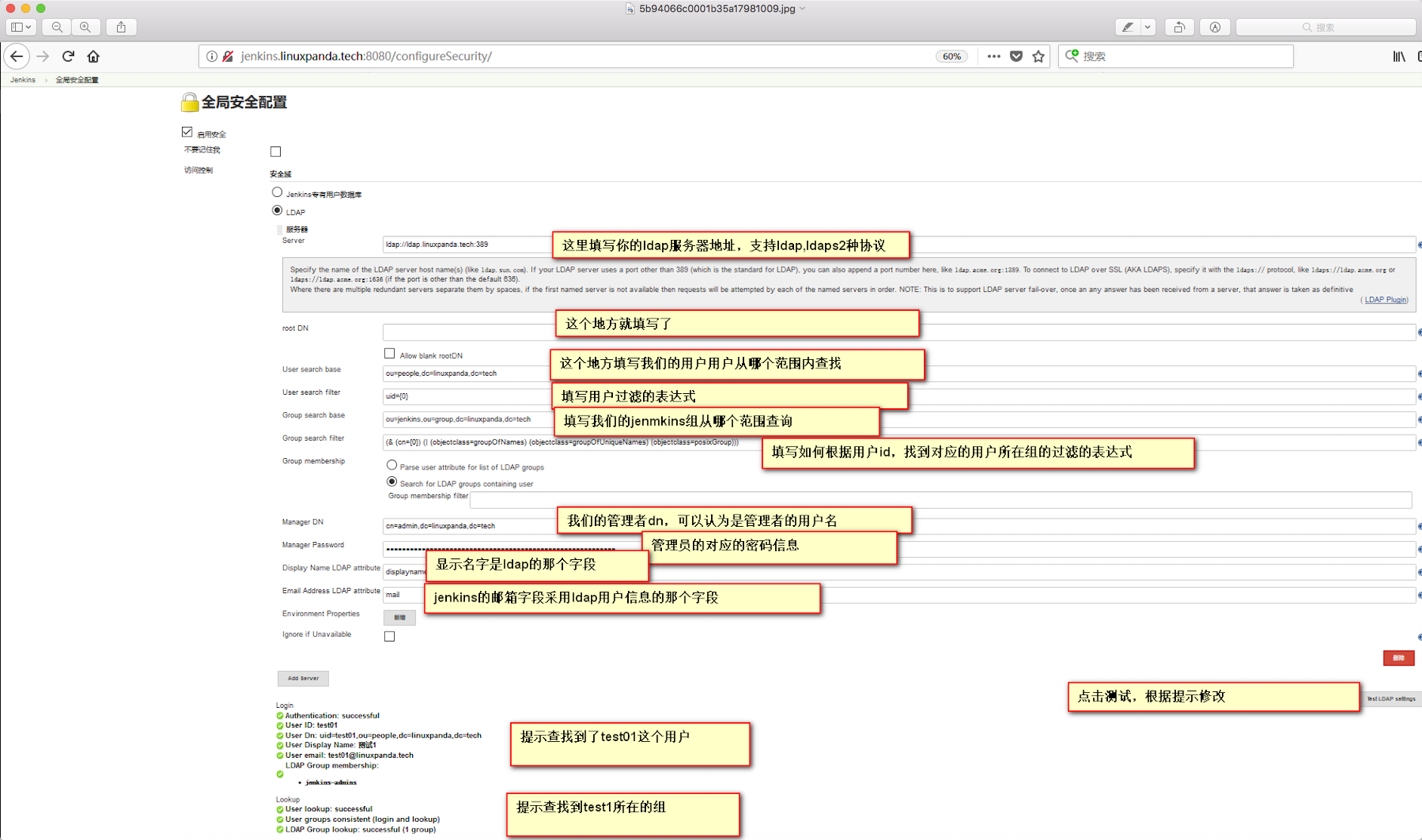This screenshot has height=840, width=1422.
Task: Go back with the browser back arrow
Action: [x=17, y=57]
